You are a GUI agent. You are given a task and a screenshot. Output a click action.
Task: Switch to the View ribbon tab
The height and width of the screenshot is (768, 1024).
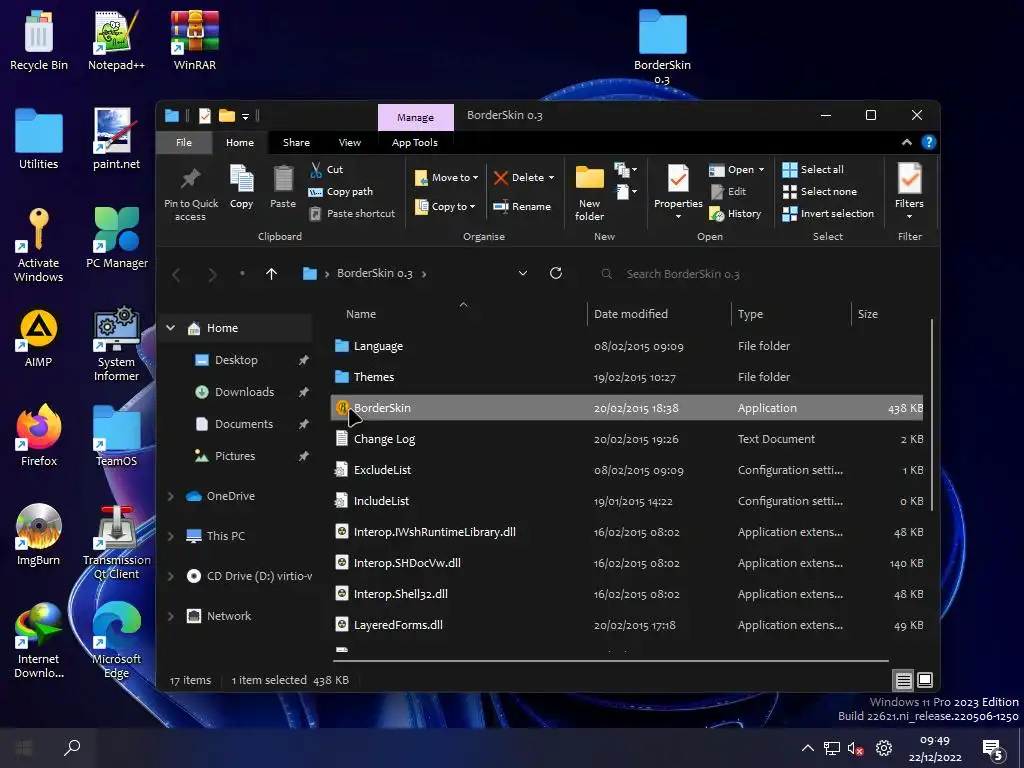[349, 142]
